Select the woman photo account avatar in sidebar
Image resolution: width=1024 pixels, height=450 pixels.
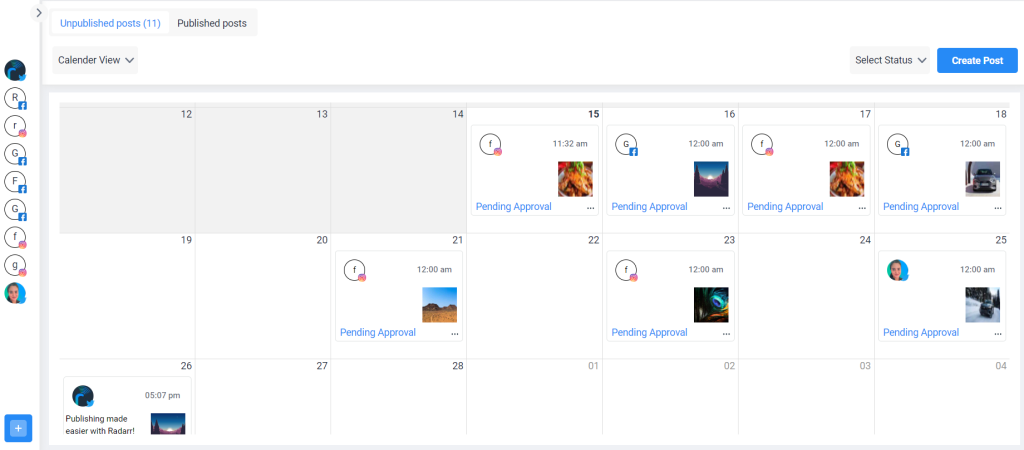[x=15, y=293]
